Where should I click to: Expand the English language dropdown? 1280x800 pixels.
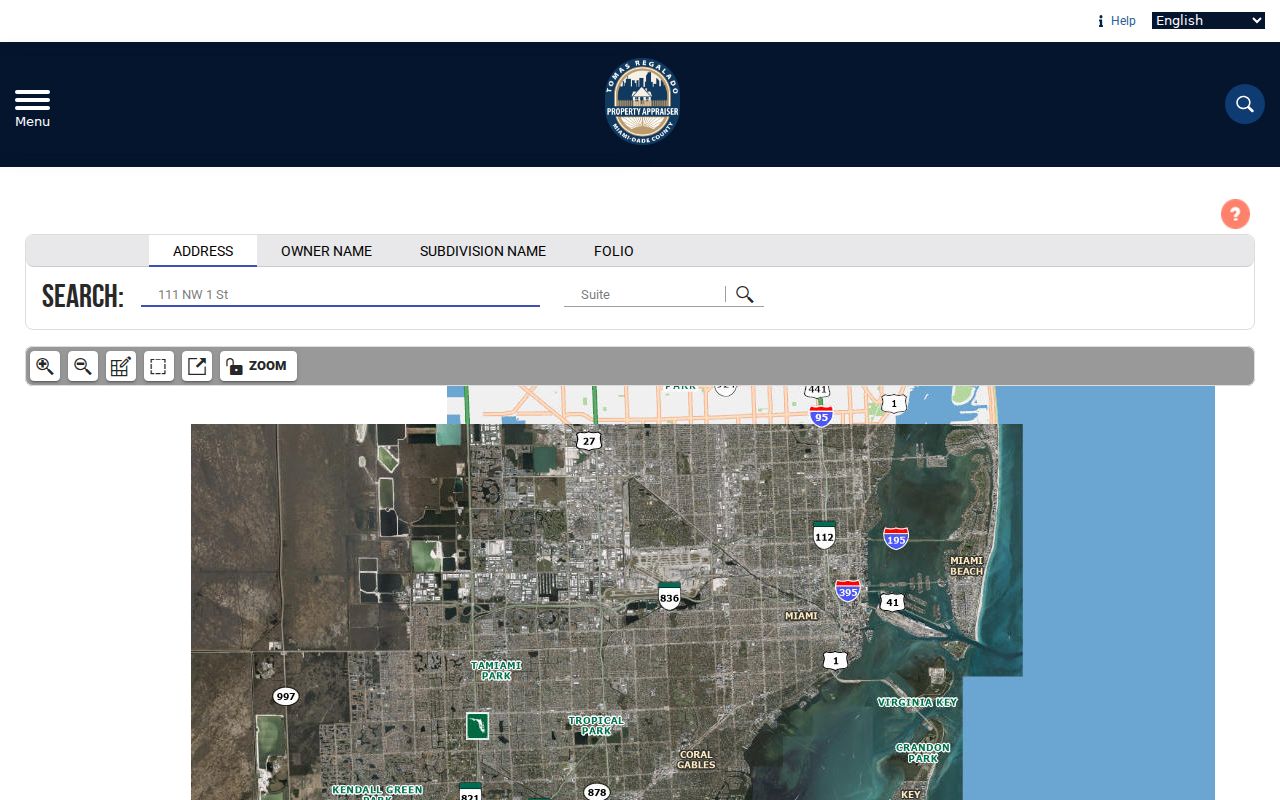point(1208,21)
